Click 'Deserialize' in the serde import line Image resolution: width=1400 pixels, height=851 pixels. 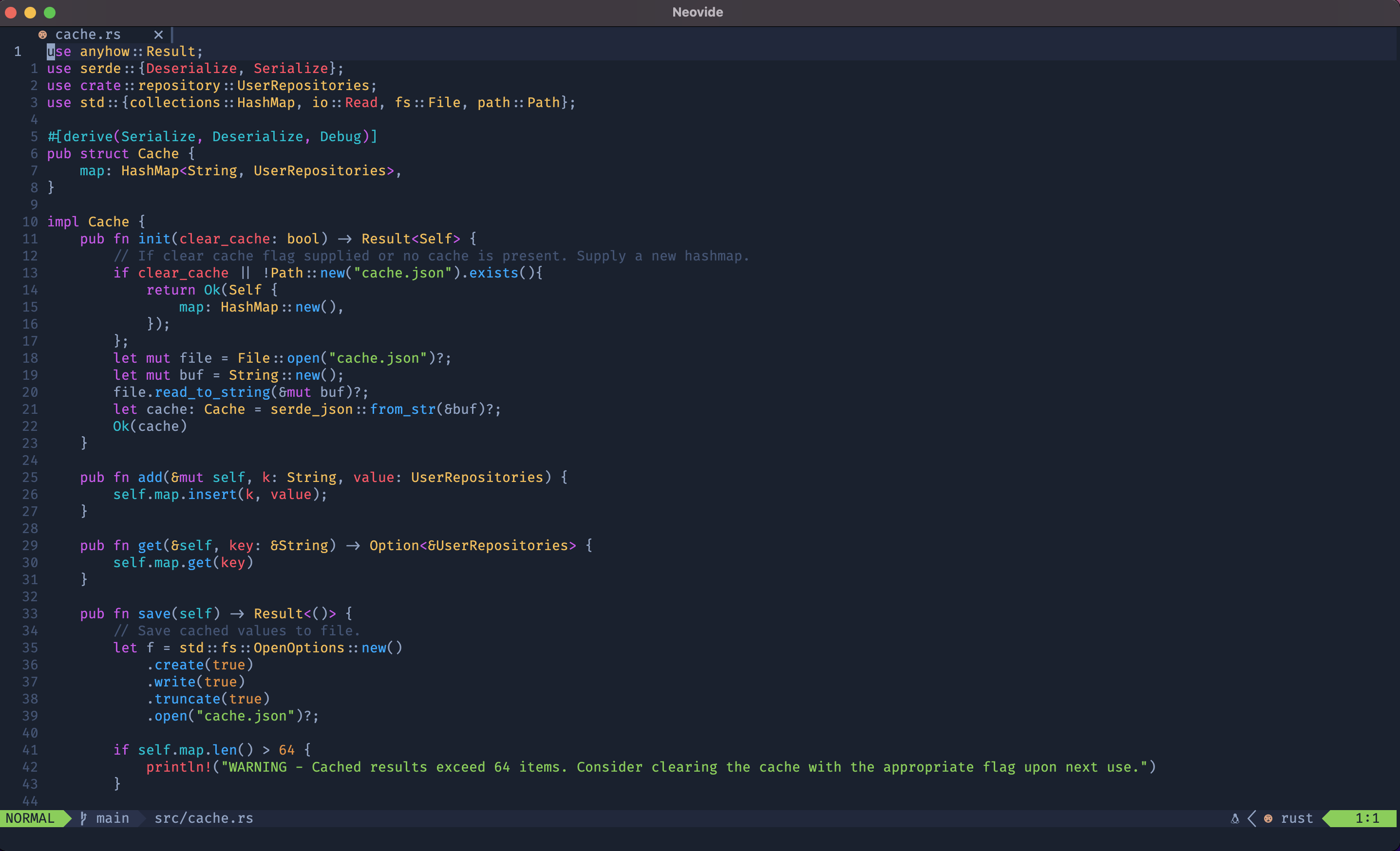coord(191,69)
